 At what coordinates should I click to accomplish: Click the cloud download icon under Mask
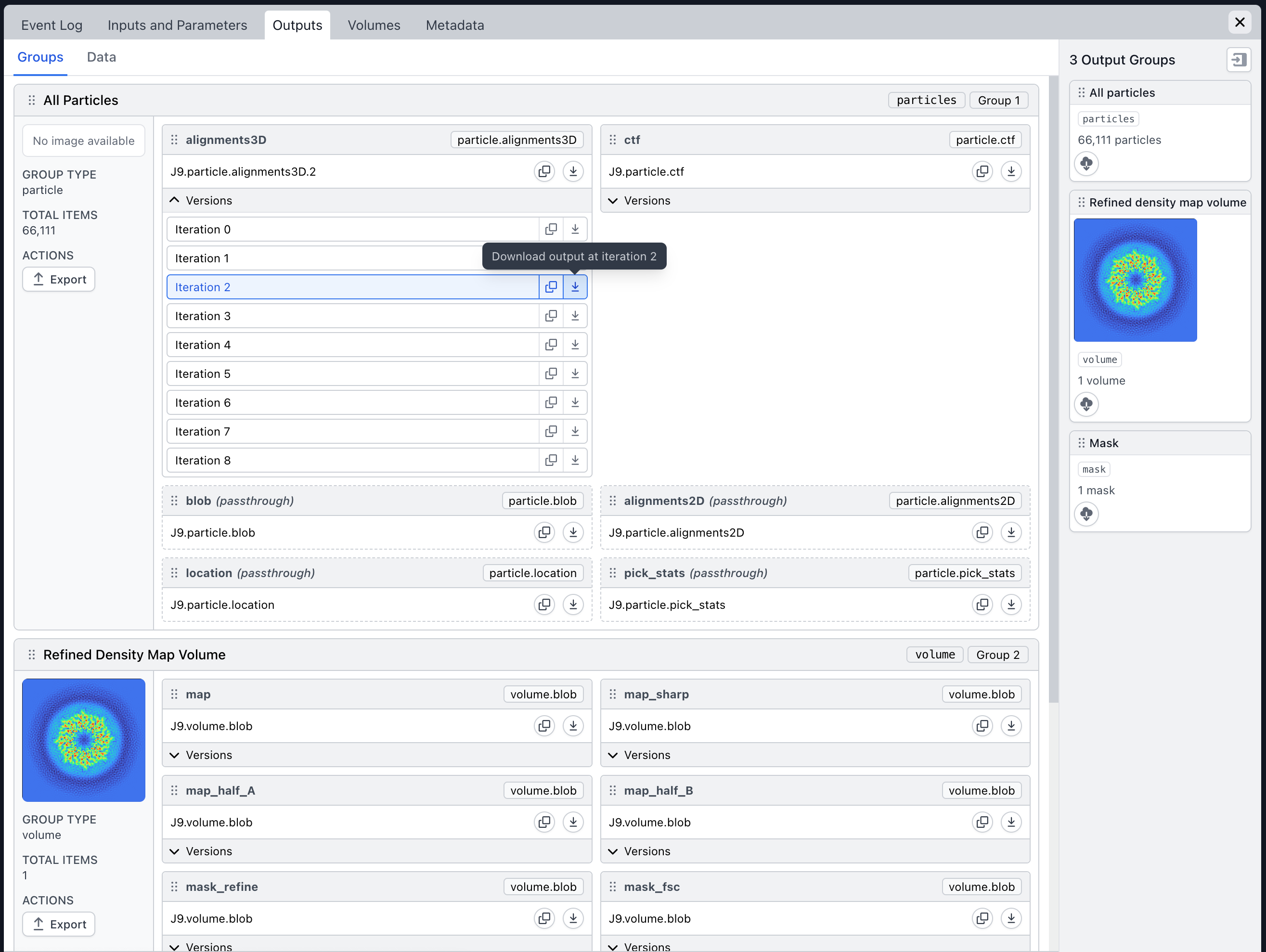(x=1085, y=514)
